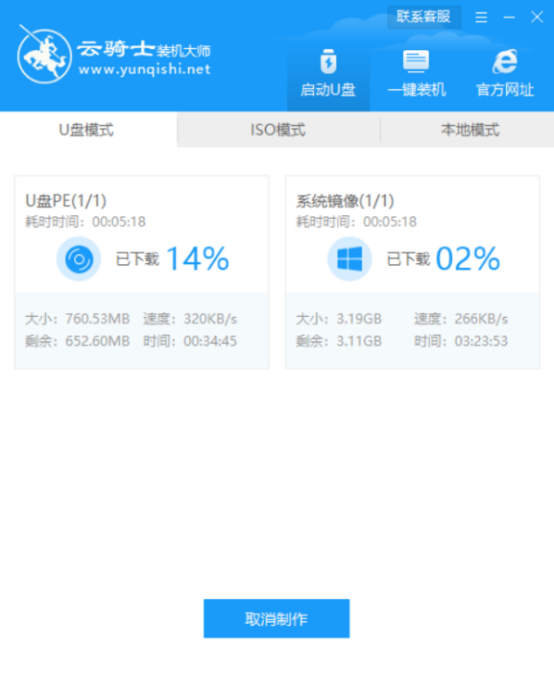The width and height of the screenshot is (554, 685).
Task: Open 一键装机 computer icon
Action: [x=416, y=61]
